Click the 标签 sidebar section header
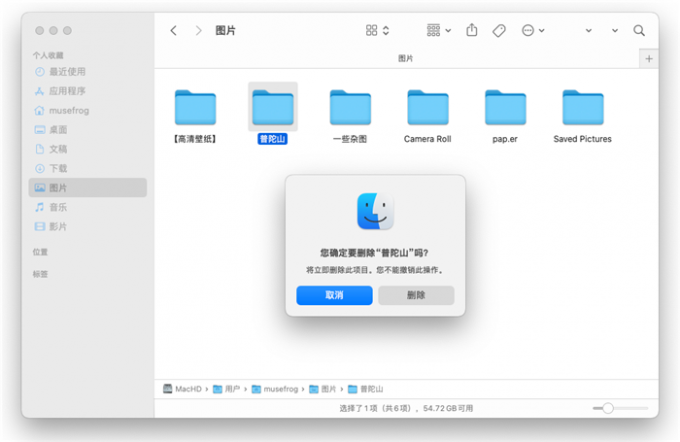The height and width of the screenshot is (442, 680). (40, 274)
